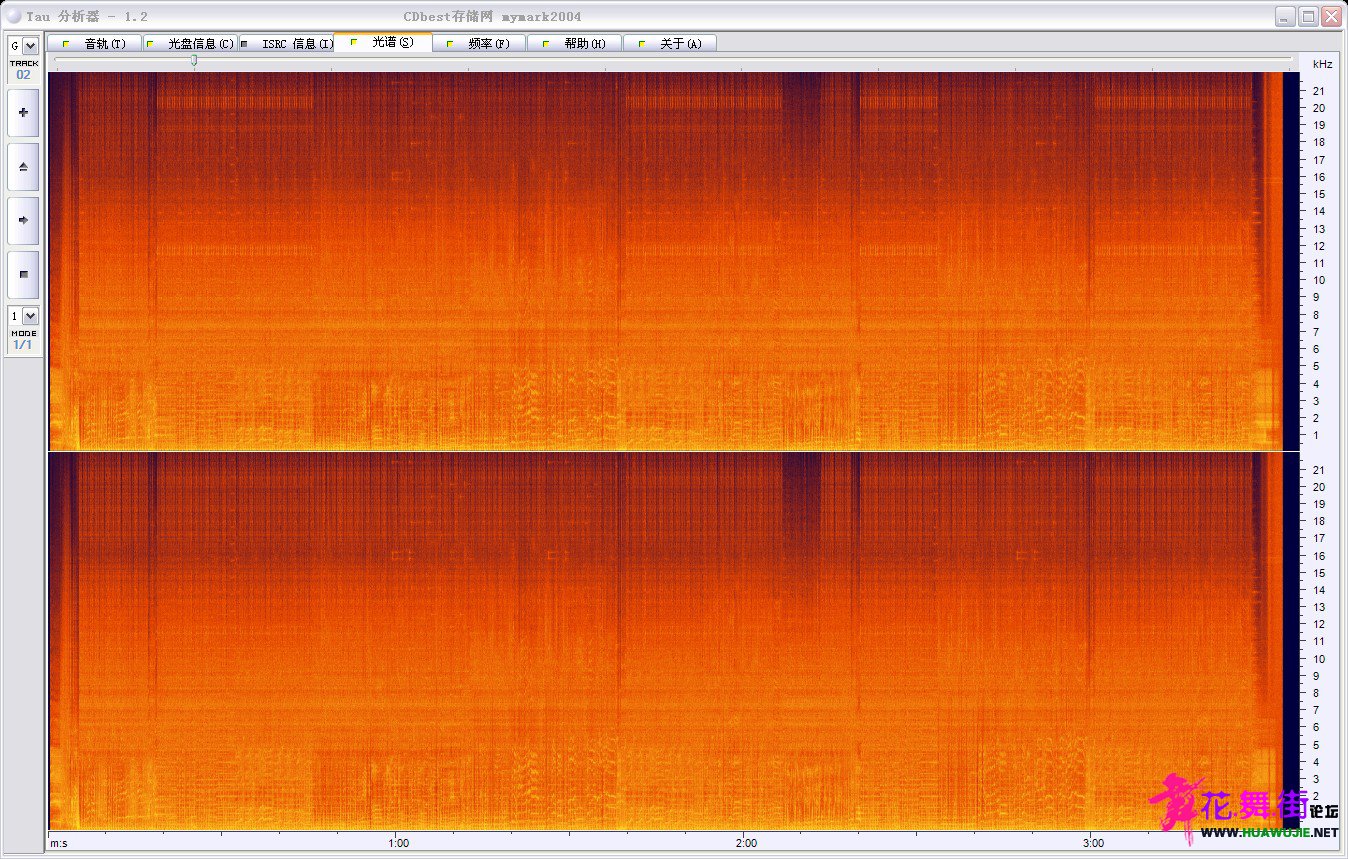1348x859 pixels.
Task: Click the plus button in left panel
Action: coord(23,113)
